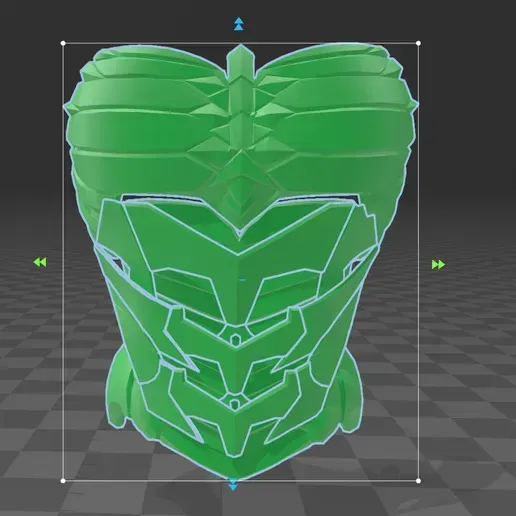Select the top-right bounding box corner handle
This screenshot has width=516, height=516.
419,43
